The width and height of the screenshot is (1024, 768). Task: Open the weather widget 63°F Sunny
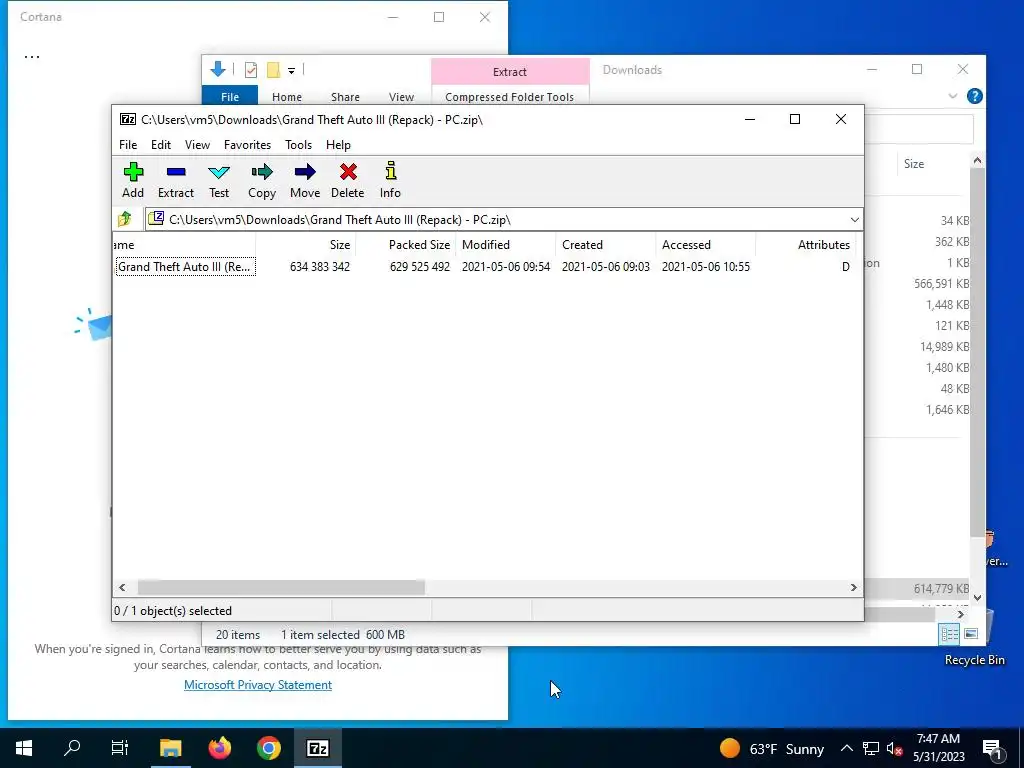pos(771,748)
